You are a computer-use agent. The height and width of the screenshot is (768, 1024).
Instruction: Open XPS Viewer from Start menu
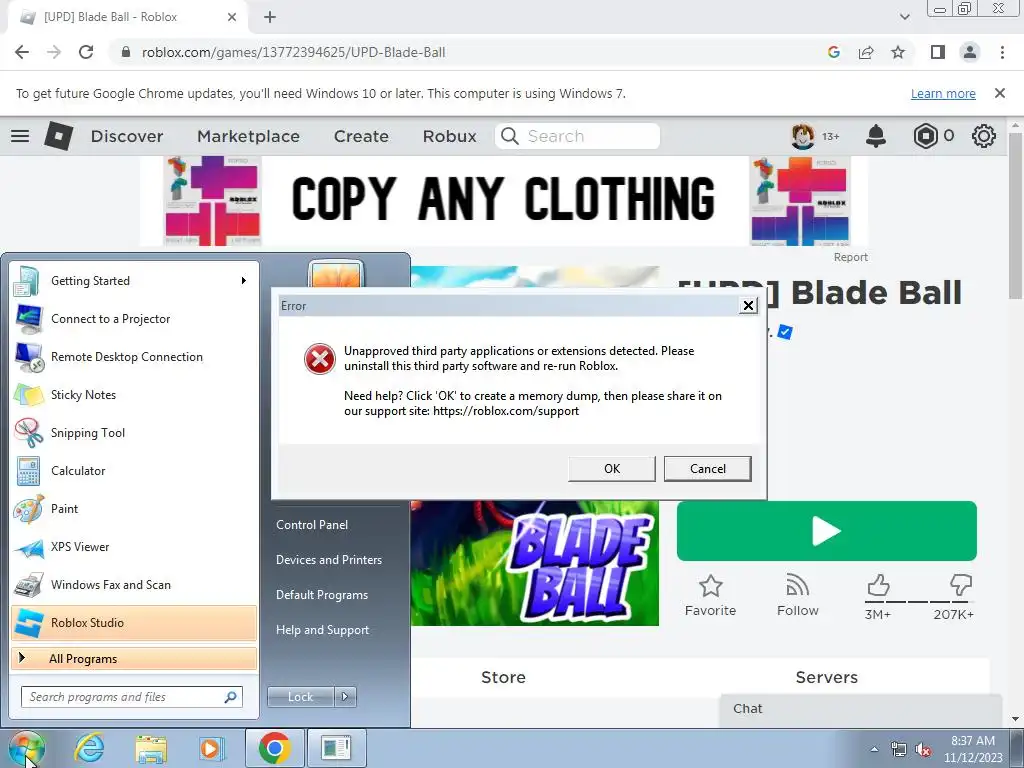(134, 547)
